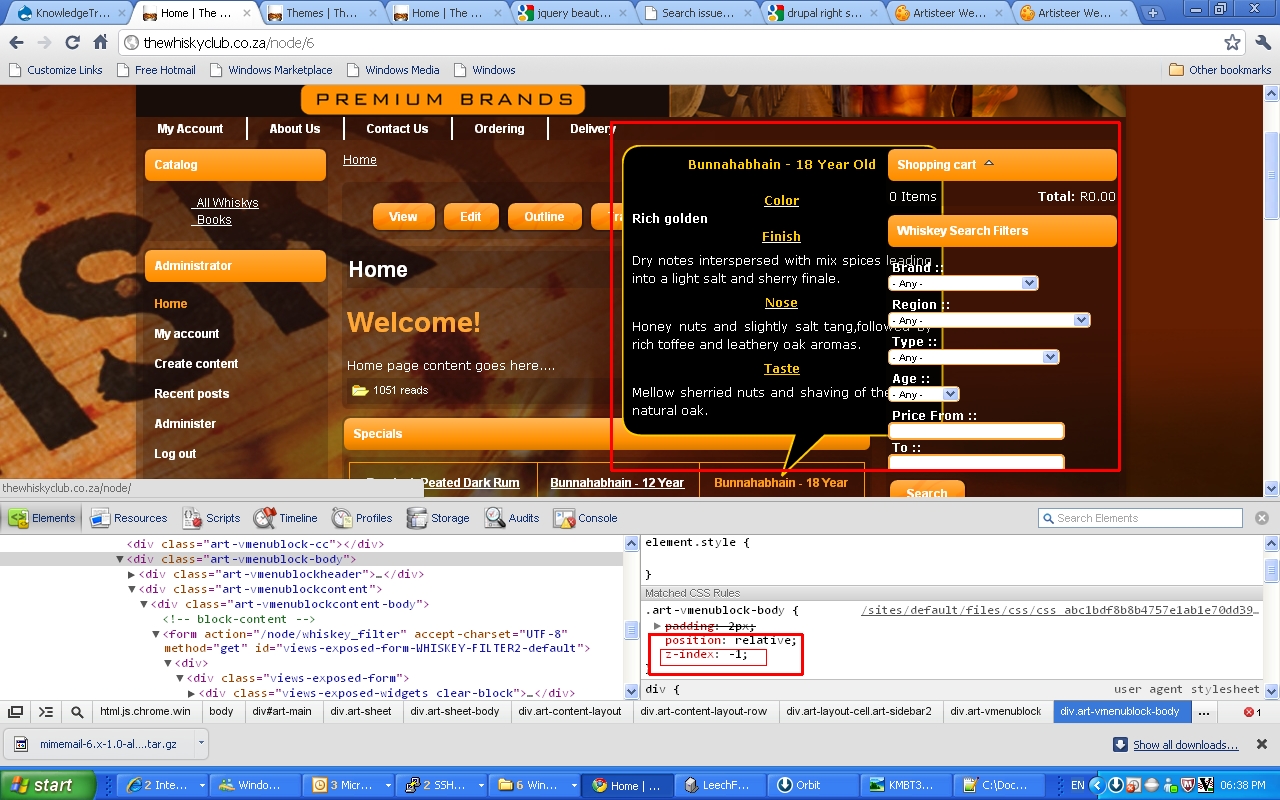
Task: Switch to the Scripts panel
Action: [211, 518]
